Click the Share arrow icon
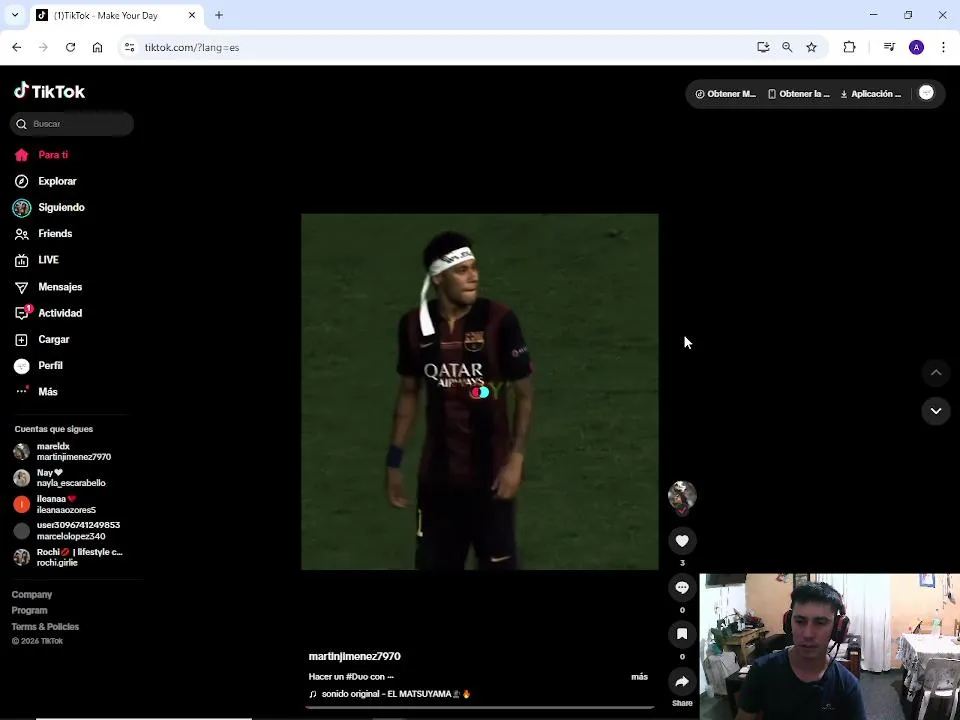This screenshot has height=720, width=960. click(682, 681)
